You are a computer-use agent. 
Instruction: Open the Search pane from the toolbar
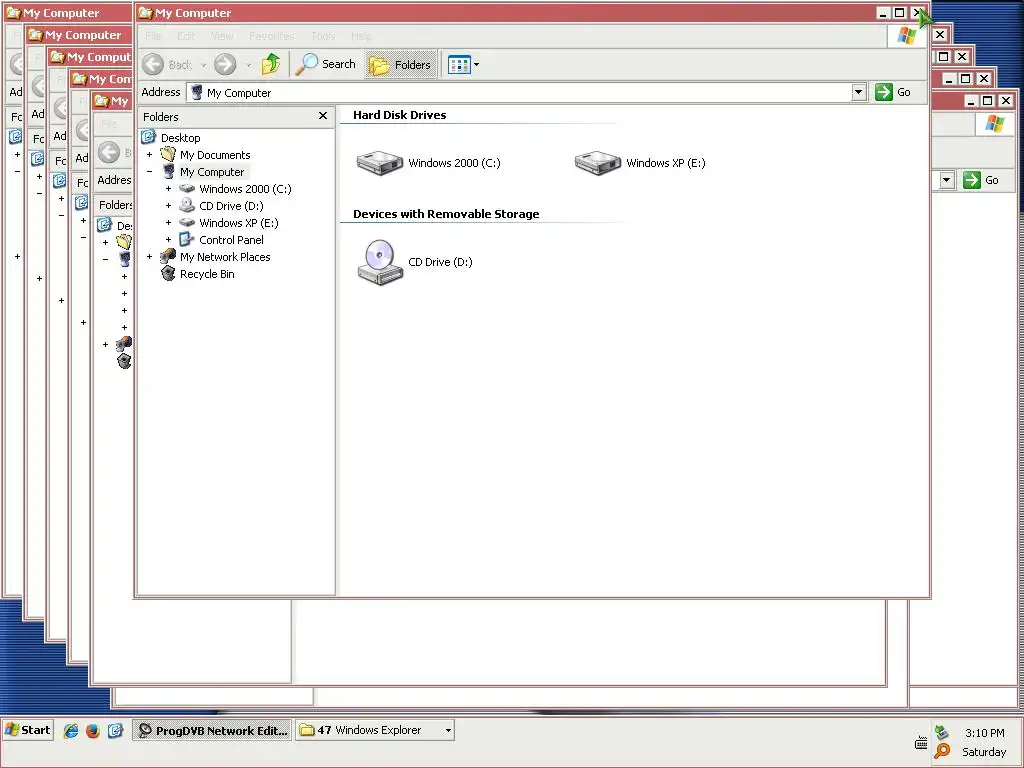[325, 64]
